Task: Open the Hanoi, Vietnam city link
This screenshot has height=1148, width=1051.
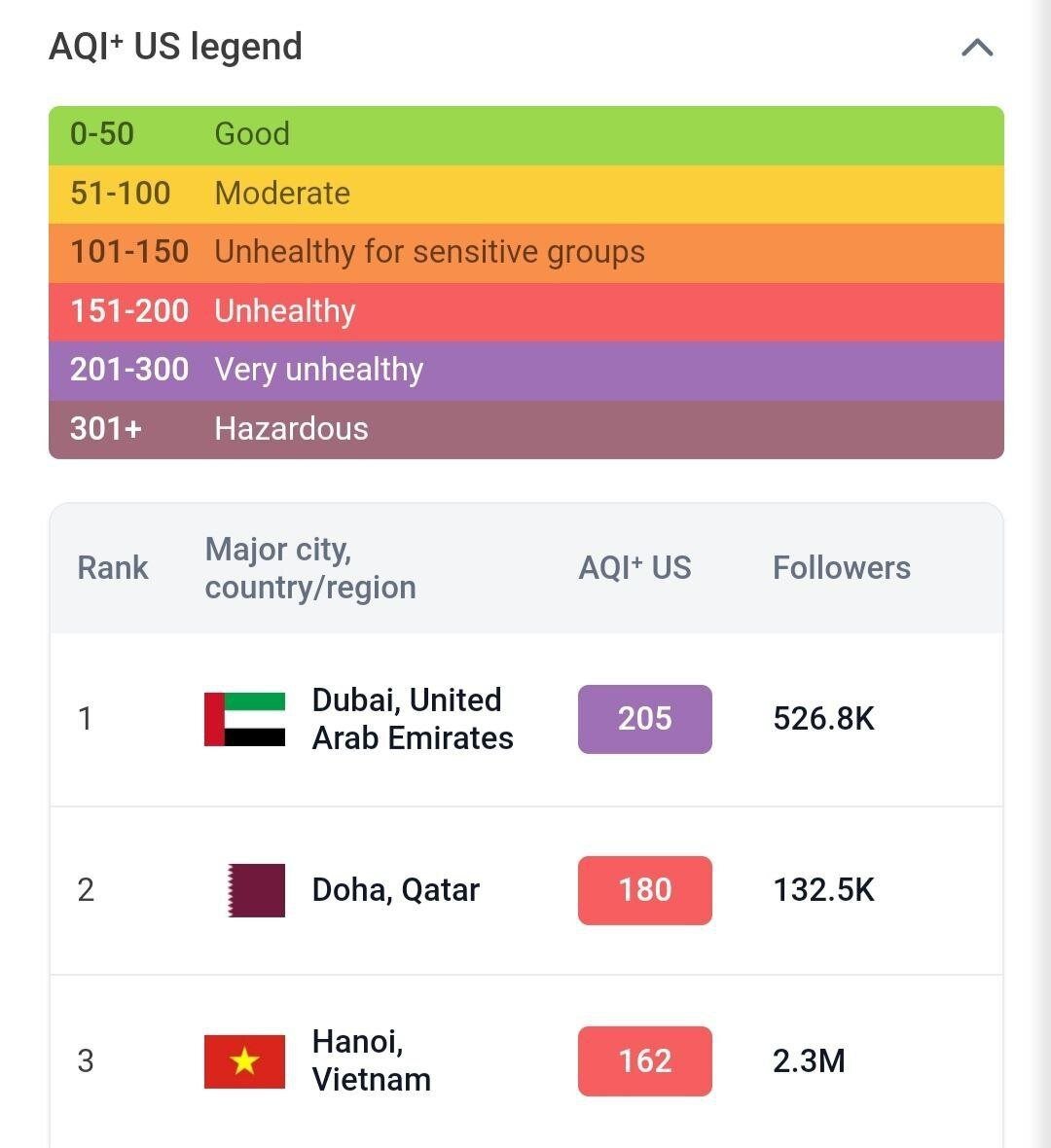Action: click(371, 1060)
